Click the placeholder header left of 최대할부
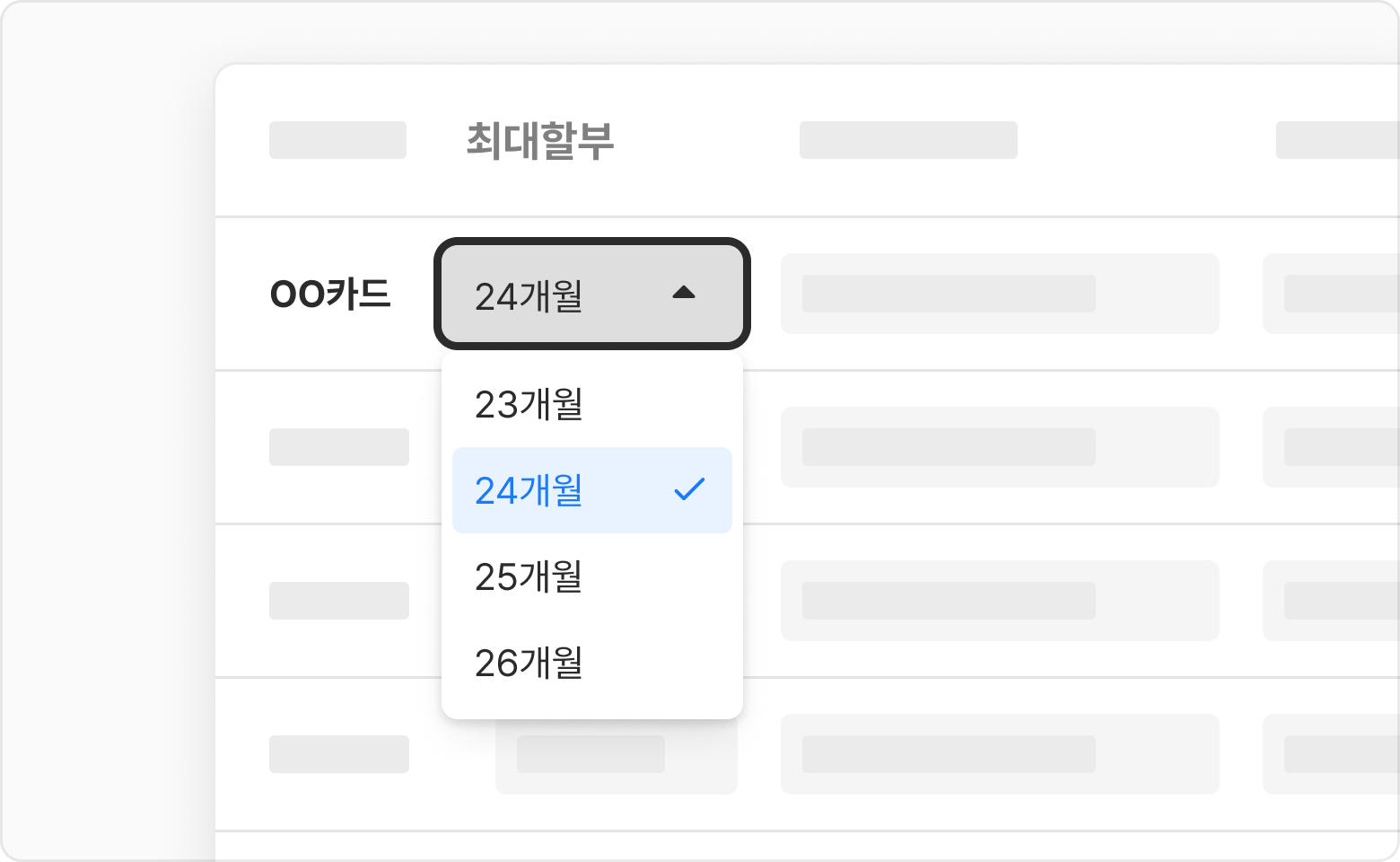 [337, 140]
